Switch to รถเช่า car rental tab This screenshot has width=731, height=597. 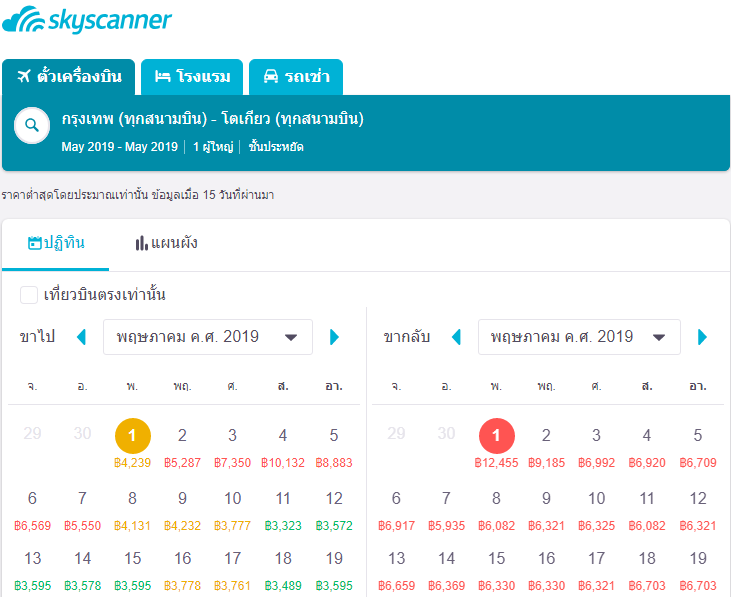[x=296, y=77]
